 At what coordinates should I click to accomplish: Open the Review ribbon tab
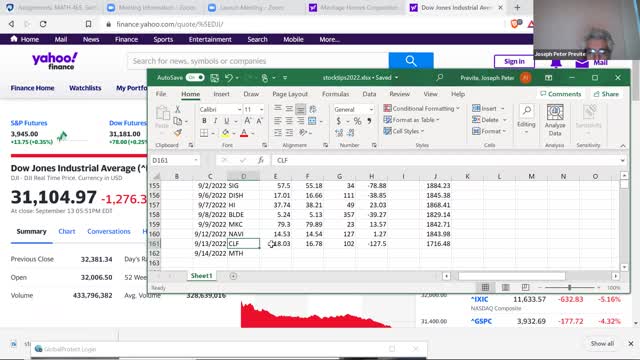(x=399, y=94)
